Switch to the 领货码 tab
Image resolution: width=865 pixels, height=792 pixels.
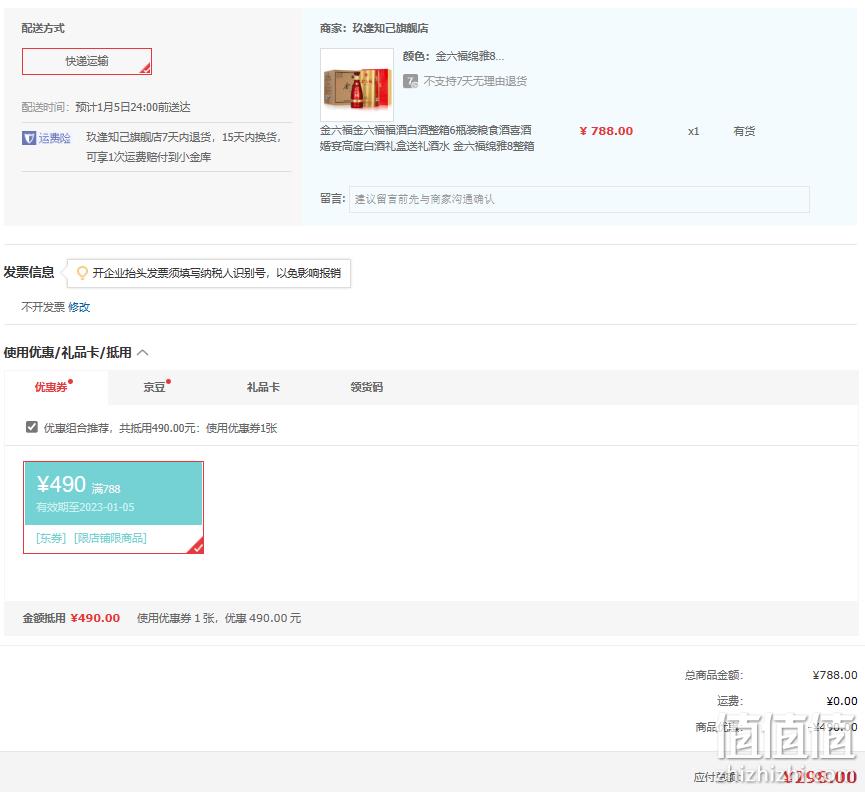[x=366, y=387]
